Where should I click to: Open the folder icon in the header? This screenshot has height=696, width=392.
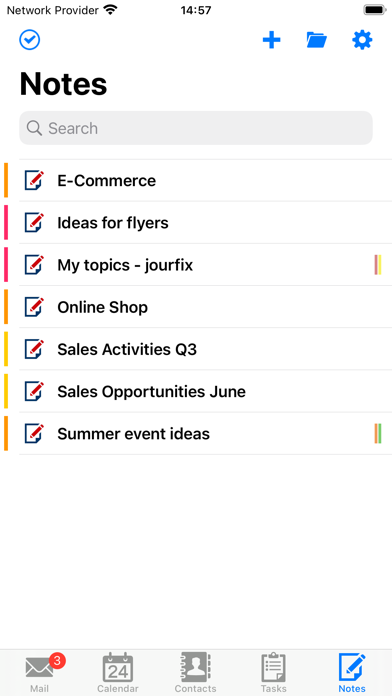click(x=317, y=40)
